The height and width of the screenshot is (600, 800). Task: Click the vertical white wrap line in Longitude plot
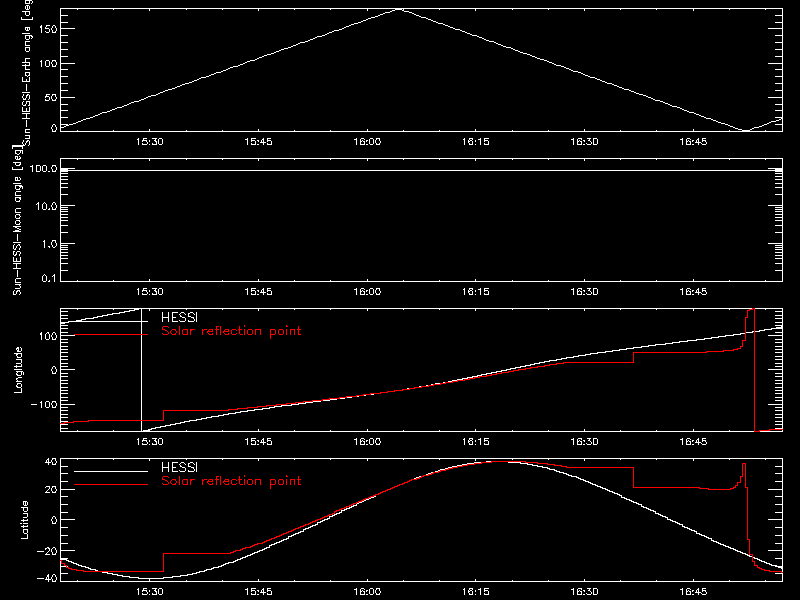coord(141,370)
